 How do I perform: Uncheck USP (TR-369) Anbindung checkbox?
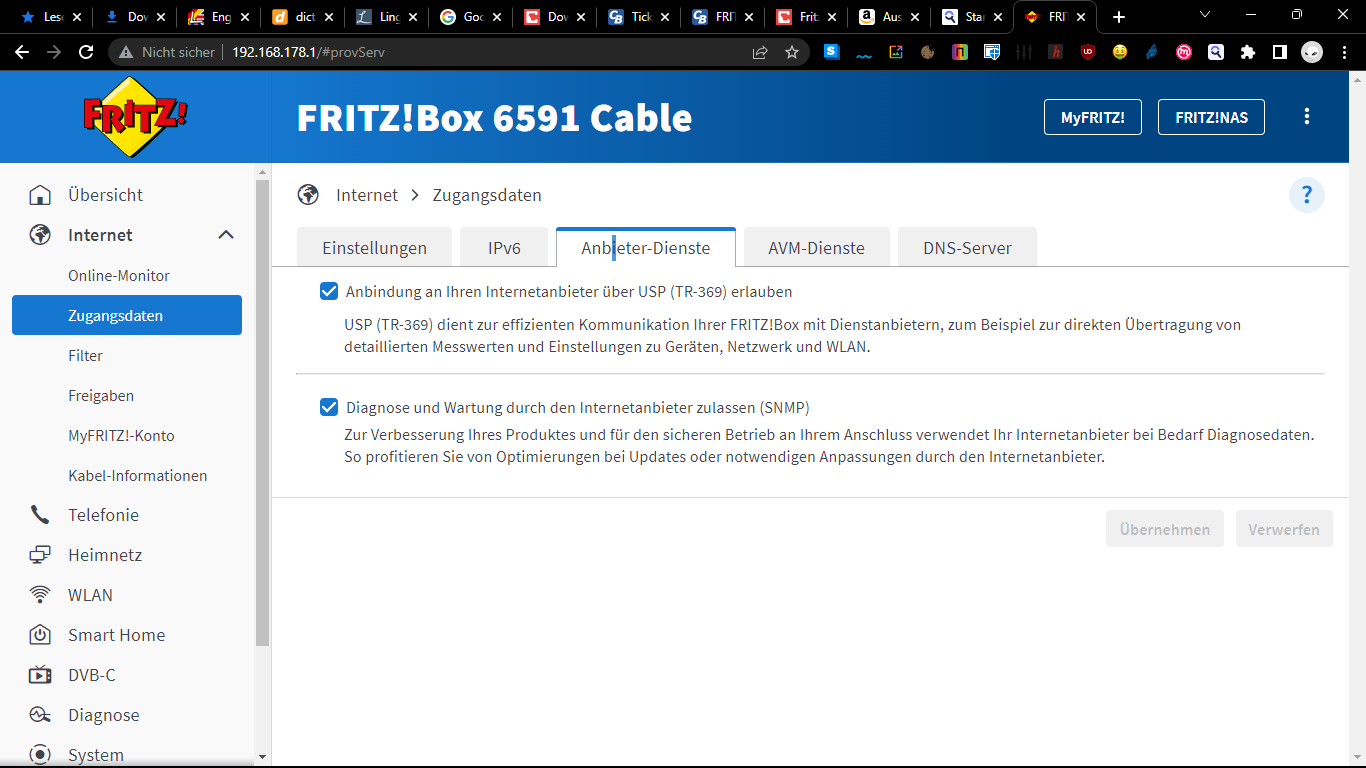pos(329,291)
